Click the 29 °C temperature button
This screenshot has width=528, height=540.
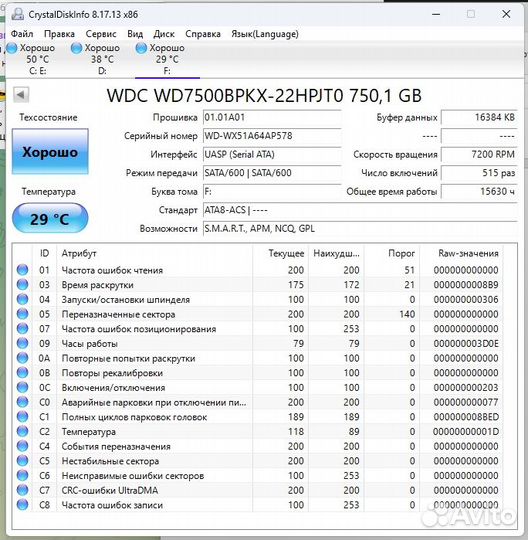pos(50,218)
